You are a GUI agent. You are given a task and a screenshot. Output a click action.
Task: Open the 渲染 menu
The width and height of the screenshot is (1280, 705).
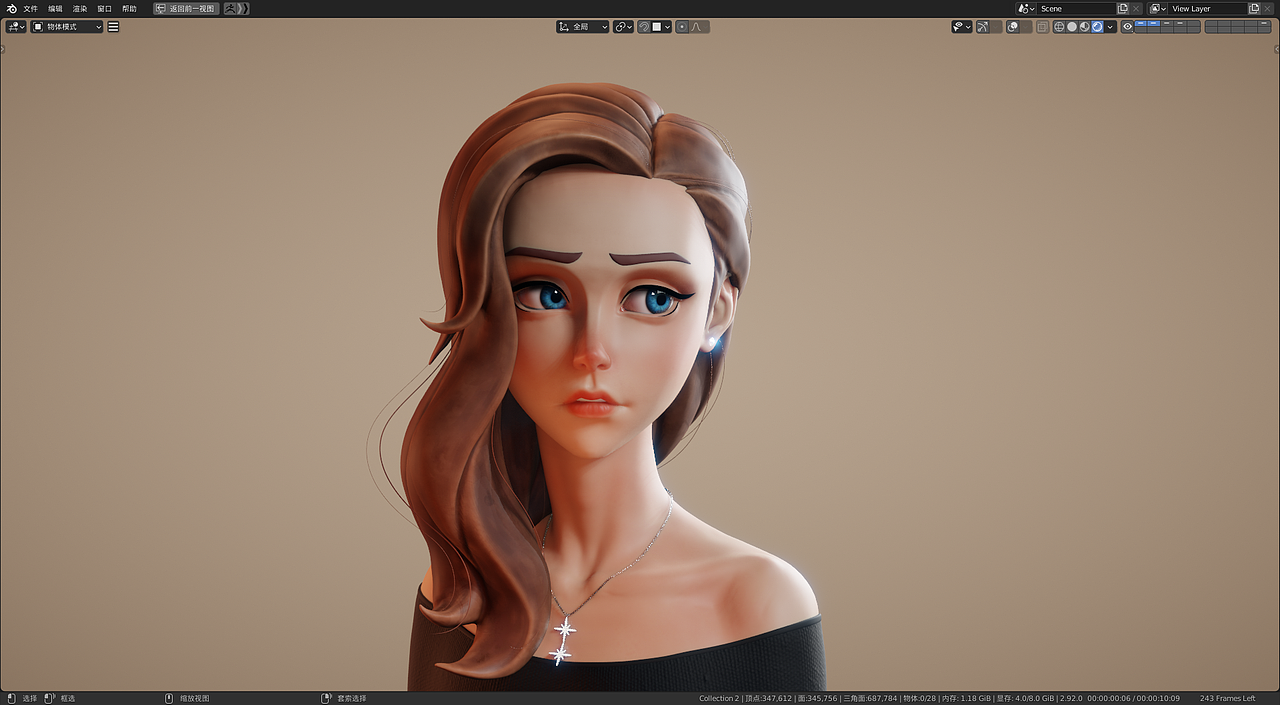click(x=80, y=8)
